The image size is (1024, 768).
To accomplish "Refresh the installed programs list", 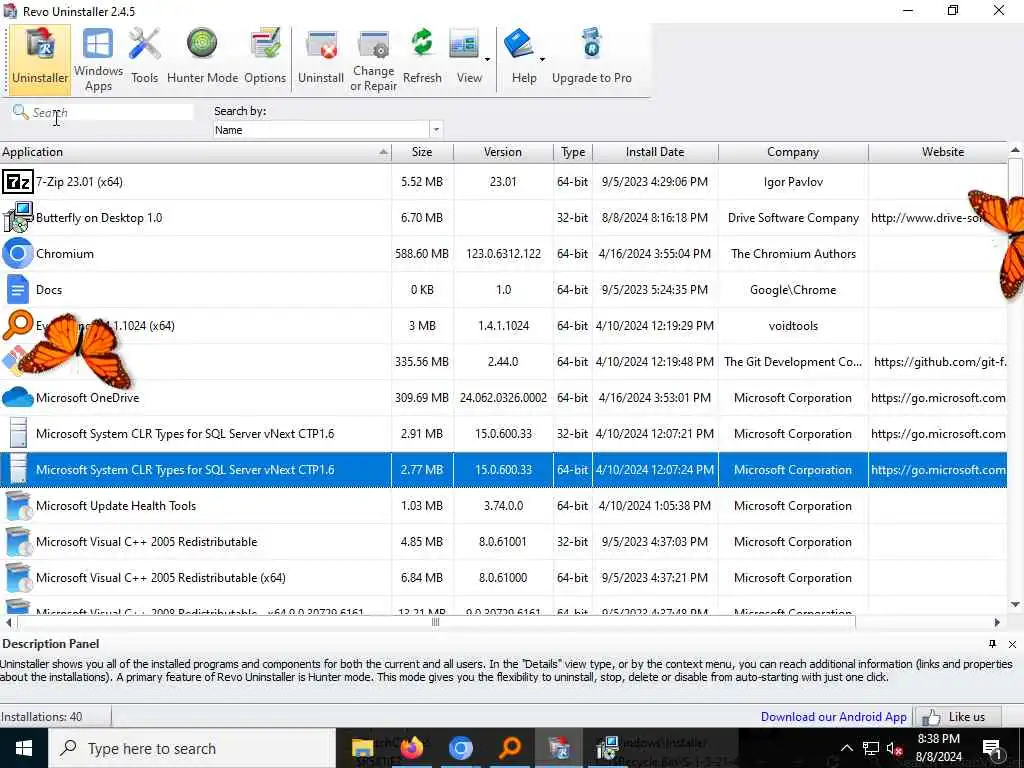I will point(422,58).
